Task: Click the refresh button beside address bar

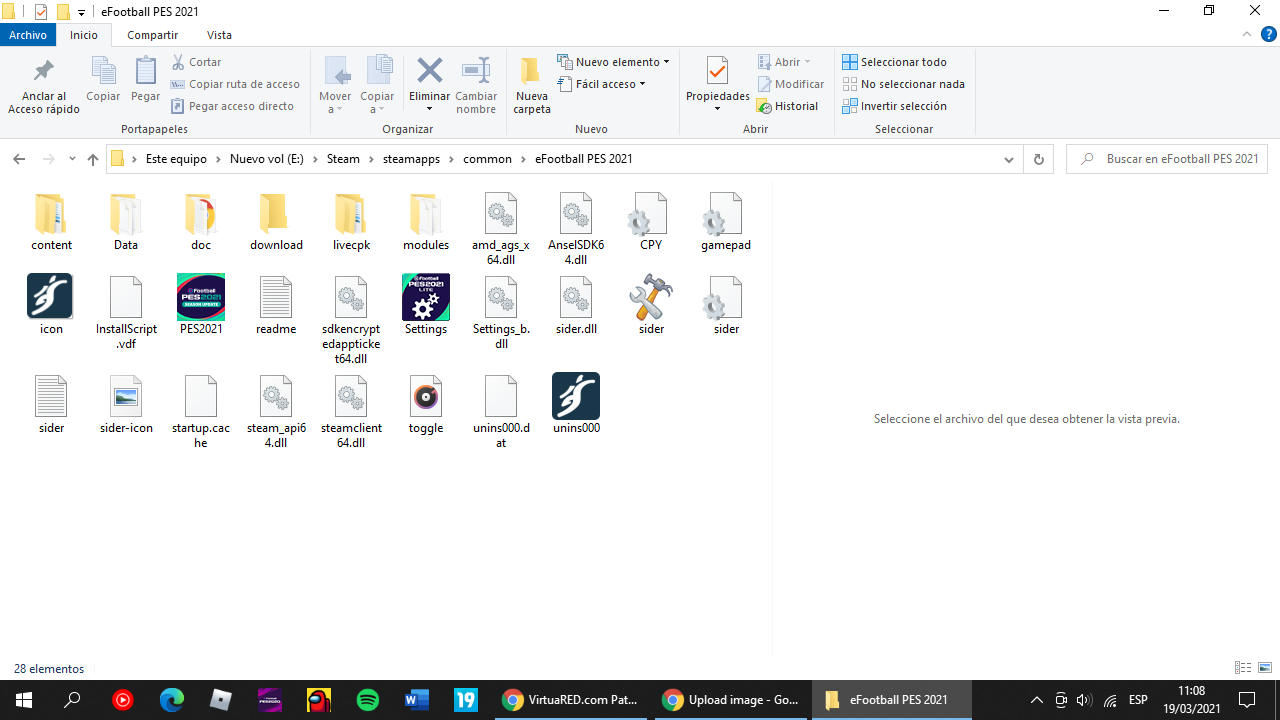Action: (x=1038, y=159)
